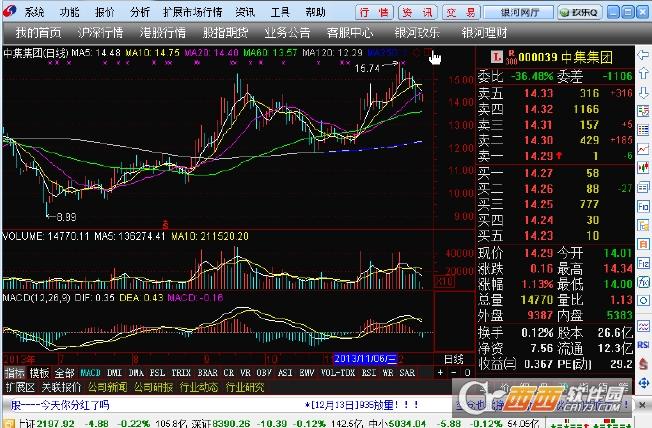Click the news list window icon in sidebar
Image resolution: width=652 pixels, height=428 pixels.
[643, 187]
